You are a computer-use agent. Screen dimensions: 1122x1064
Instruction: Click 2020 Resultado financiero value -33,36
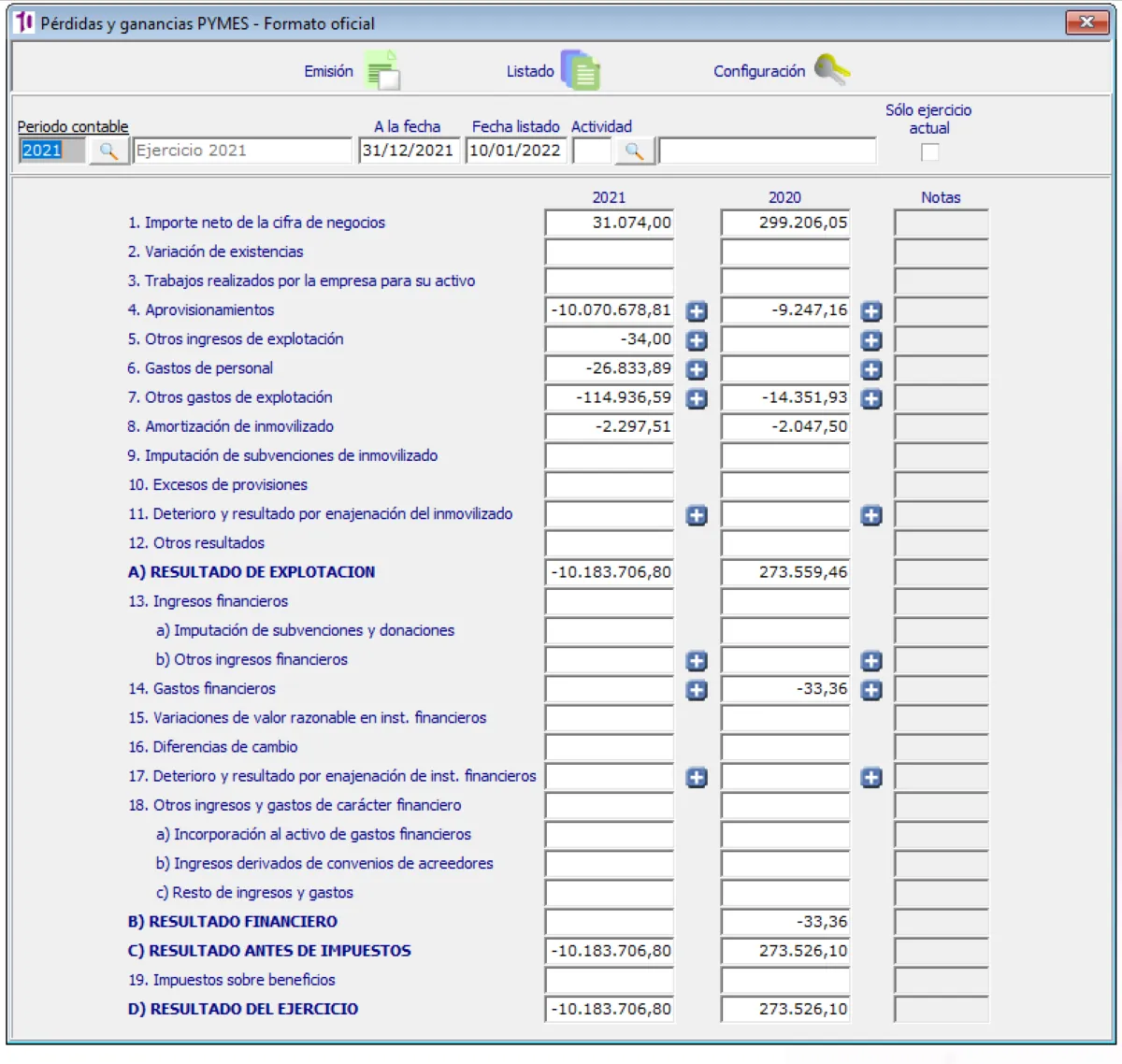pos(785,922)
